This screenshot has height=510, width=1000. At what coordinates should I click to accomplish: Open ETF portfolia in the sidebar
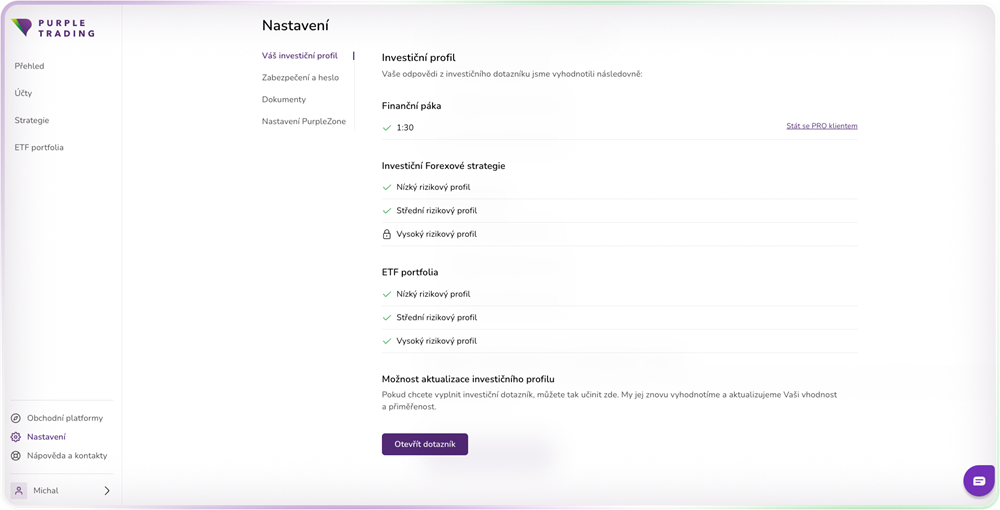click(x=39, y=147)
